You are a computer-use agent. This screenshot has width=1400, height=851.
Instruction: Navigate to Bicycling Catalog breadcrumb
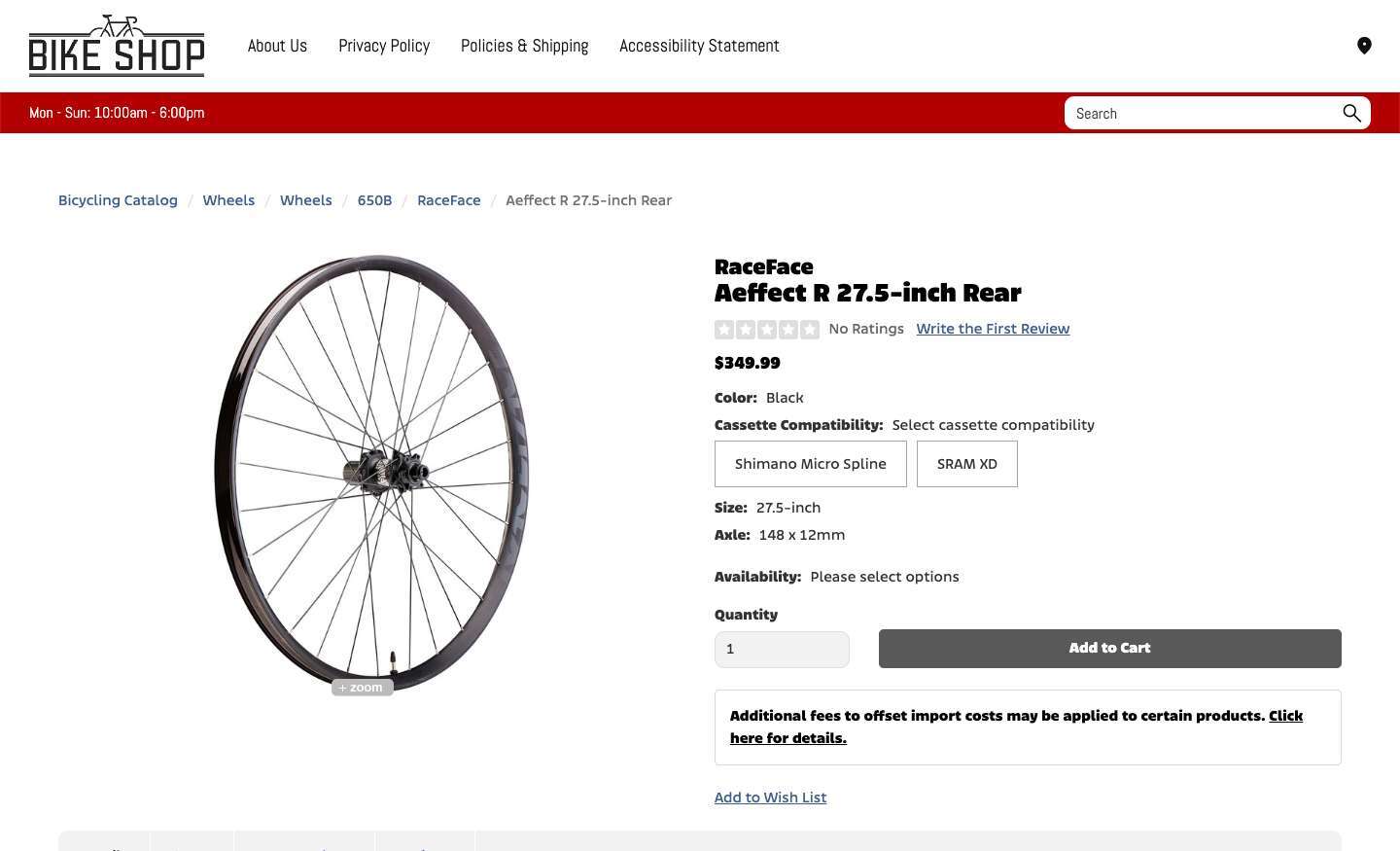coord(118,200)
